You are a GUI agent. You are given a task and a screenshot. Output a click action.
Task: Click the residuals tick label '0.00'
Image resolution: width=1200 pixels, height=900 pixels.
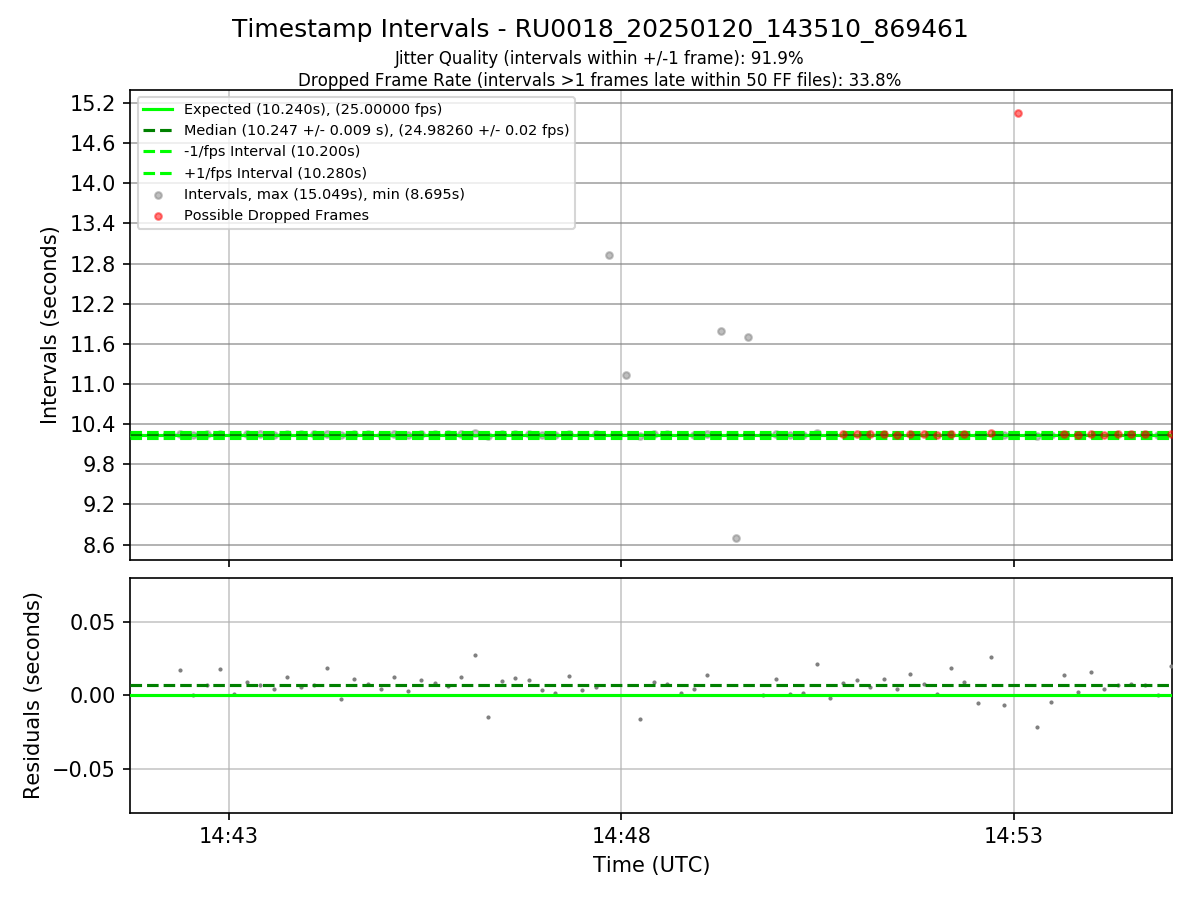coord(95,696)
